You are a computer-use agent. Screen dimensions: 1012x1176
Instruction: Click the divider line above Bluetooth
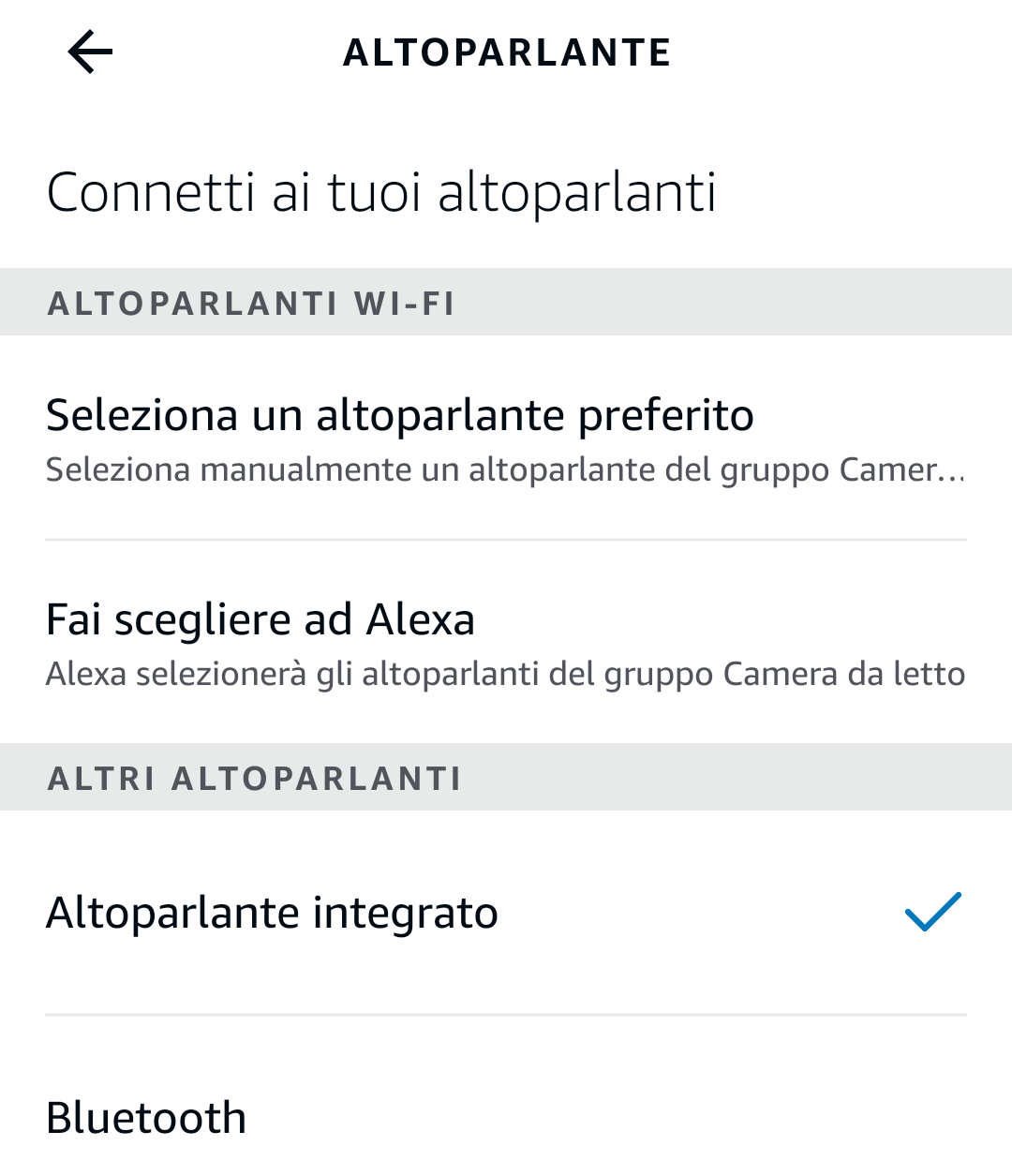(506, 1014)
